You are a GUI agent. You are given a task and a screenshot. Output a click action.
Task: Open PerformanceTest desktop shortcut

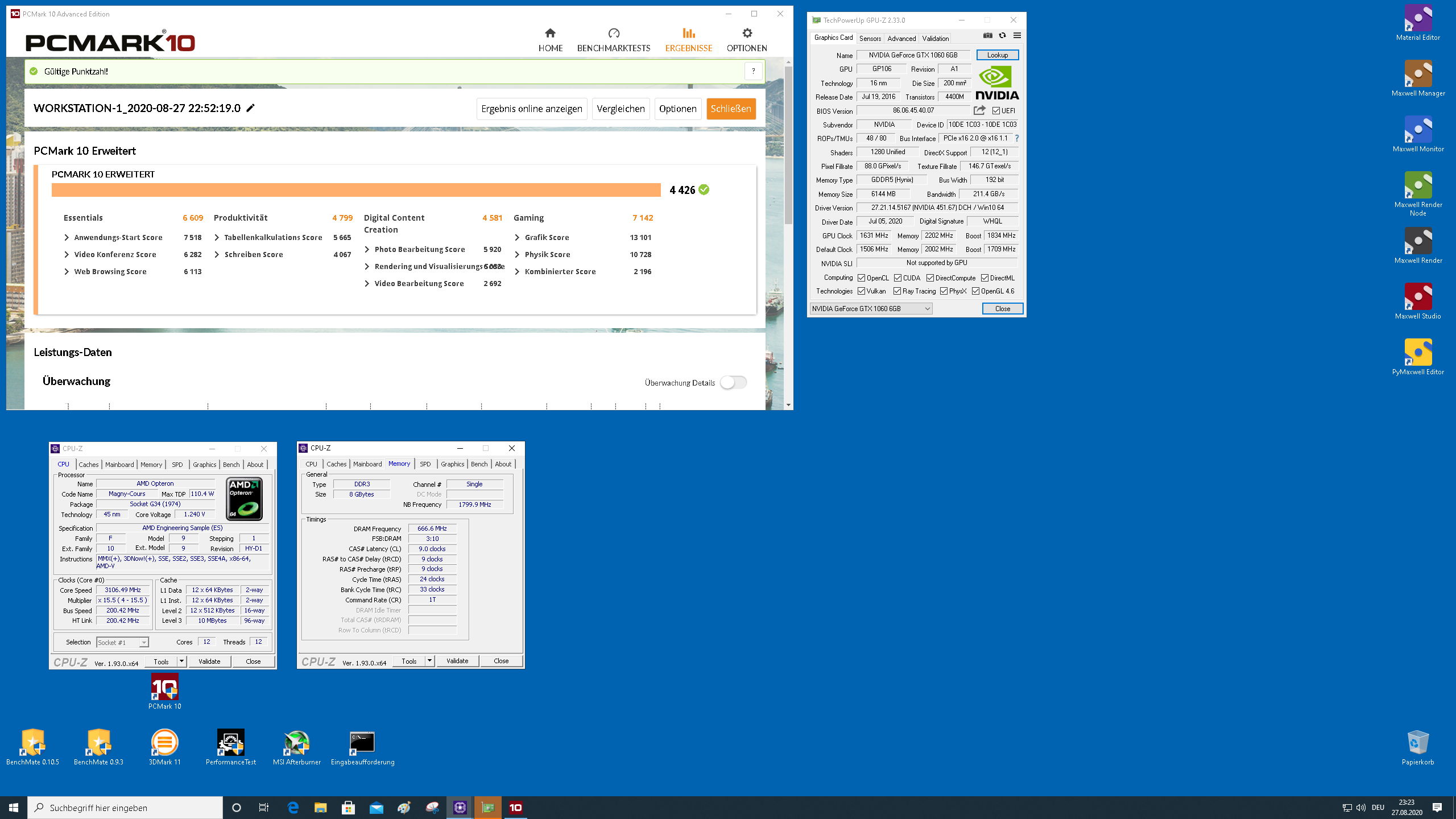231,748
